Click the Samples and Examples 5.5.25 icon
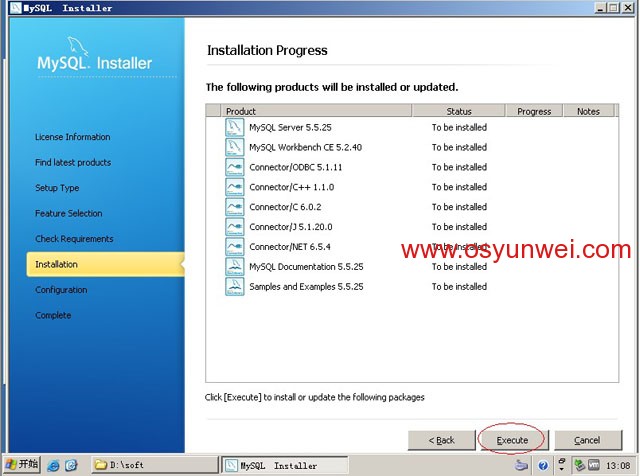640x476 pixels. click(234, 287)
